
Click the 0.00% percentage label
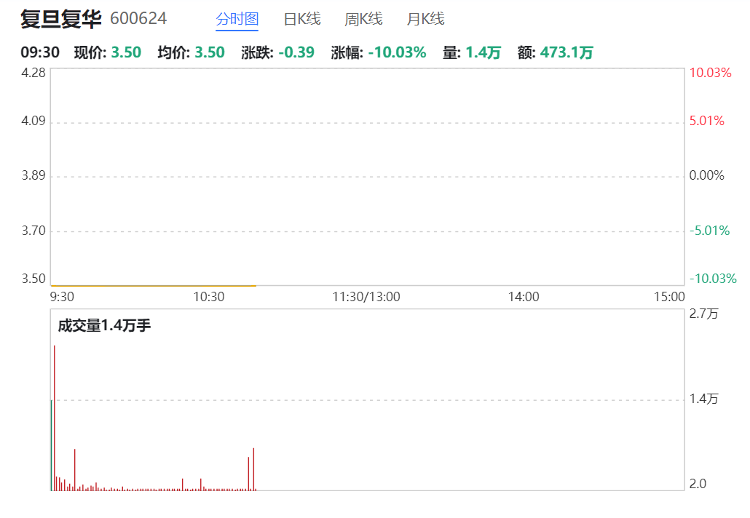pyautogui.click(x=706, y=176)
